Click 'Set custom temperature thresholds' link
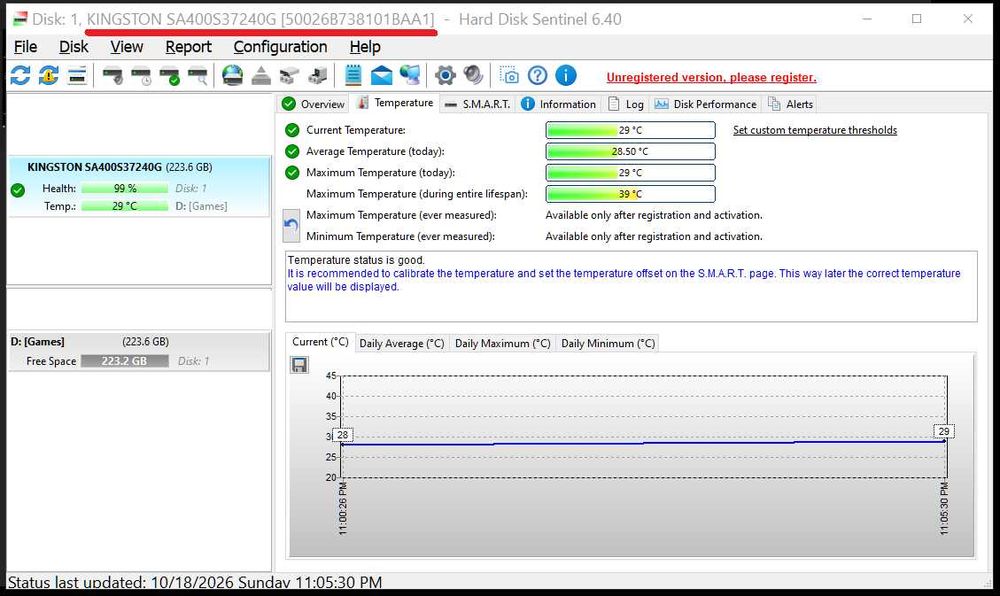This screenshot has width=1000, height=596. [814, 130]
